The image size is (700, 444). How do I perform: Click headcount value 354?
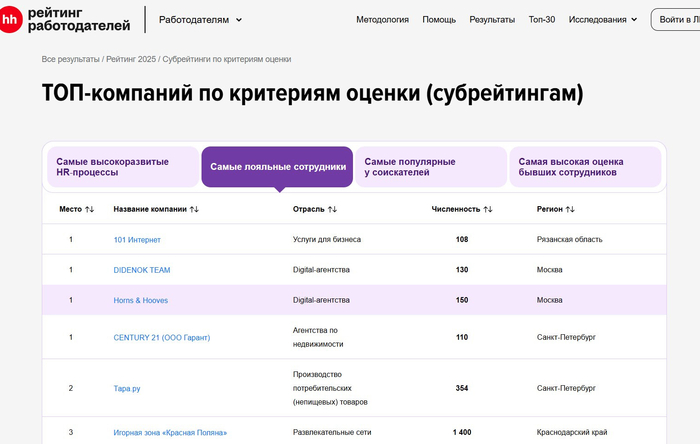point(462,388)
